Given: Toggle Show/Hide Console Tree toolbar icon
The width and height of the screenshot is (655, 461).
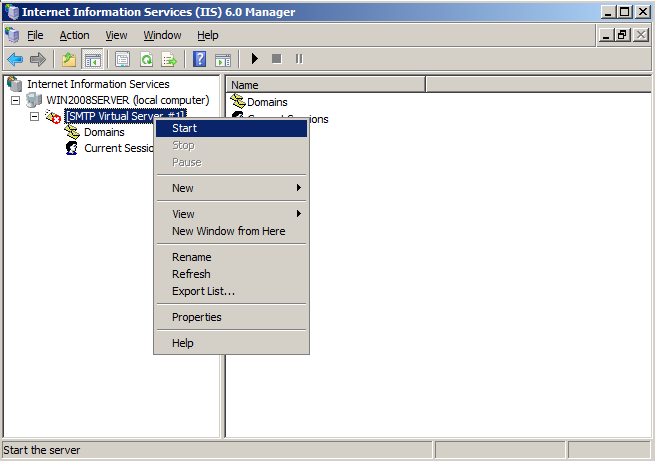Looking at the screenshot, I should point(92,59).
